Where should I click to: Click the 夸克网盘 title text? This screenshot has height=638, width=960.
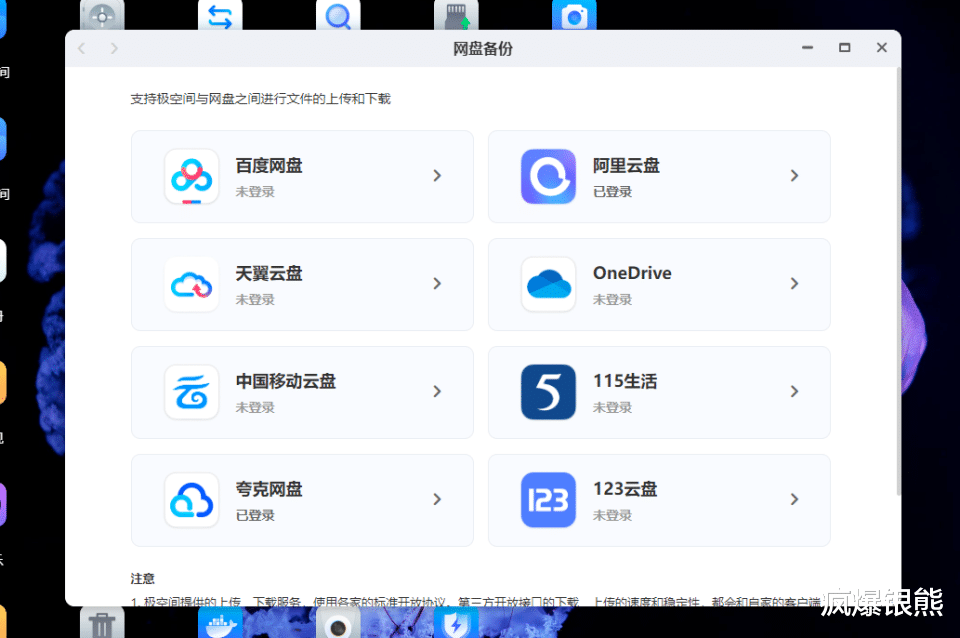tap(269, 489)
